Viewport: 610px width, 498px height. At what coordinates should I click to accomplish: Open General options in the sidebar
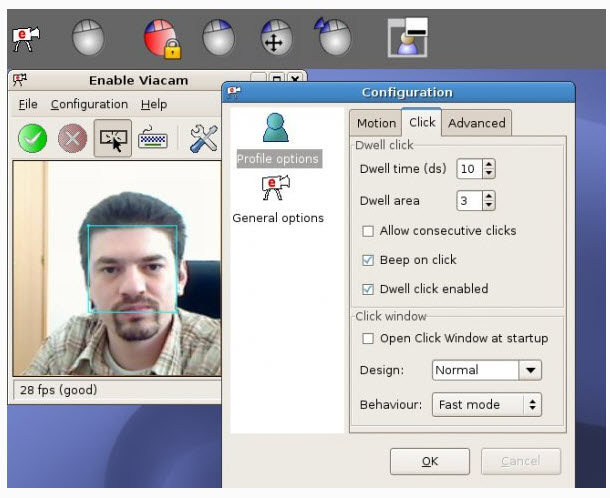pyautogui.click(x=277, y=217)
